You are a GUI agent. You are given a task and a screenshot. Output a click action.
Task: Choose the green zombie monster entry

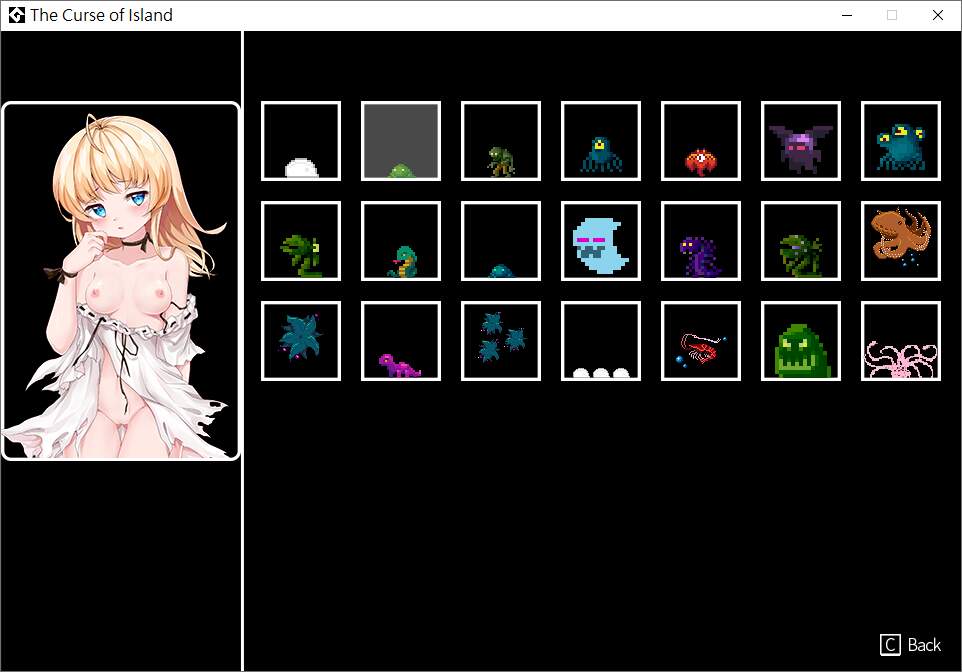click(501, 141)
